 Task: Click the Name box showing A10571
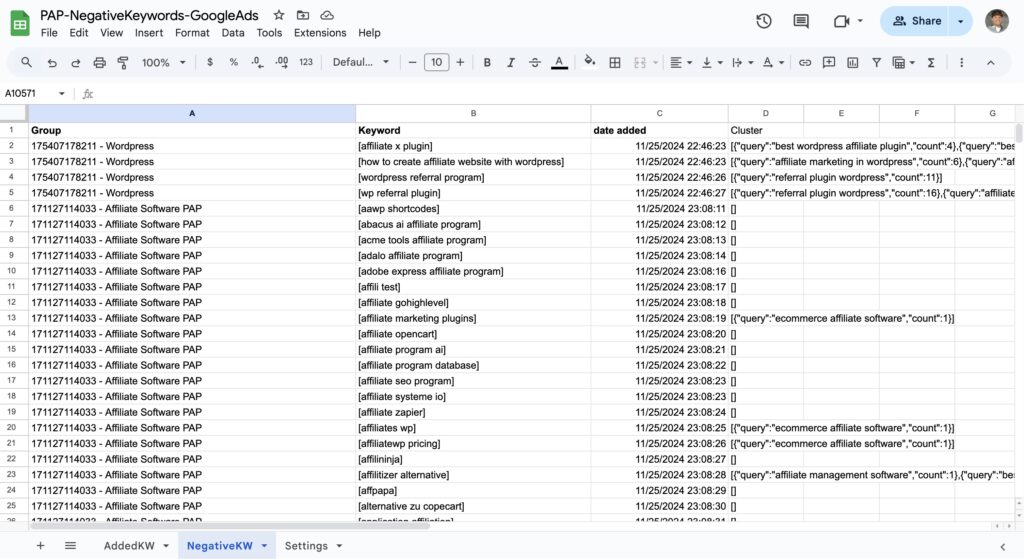[35, 93]
